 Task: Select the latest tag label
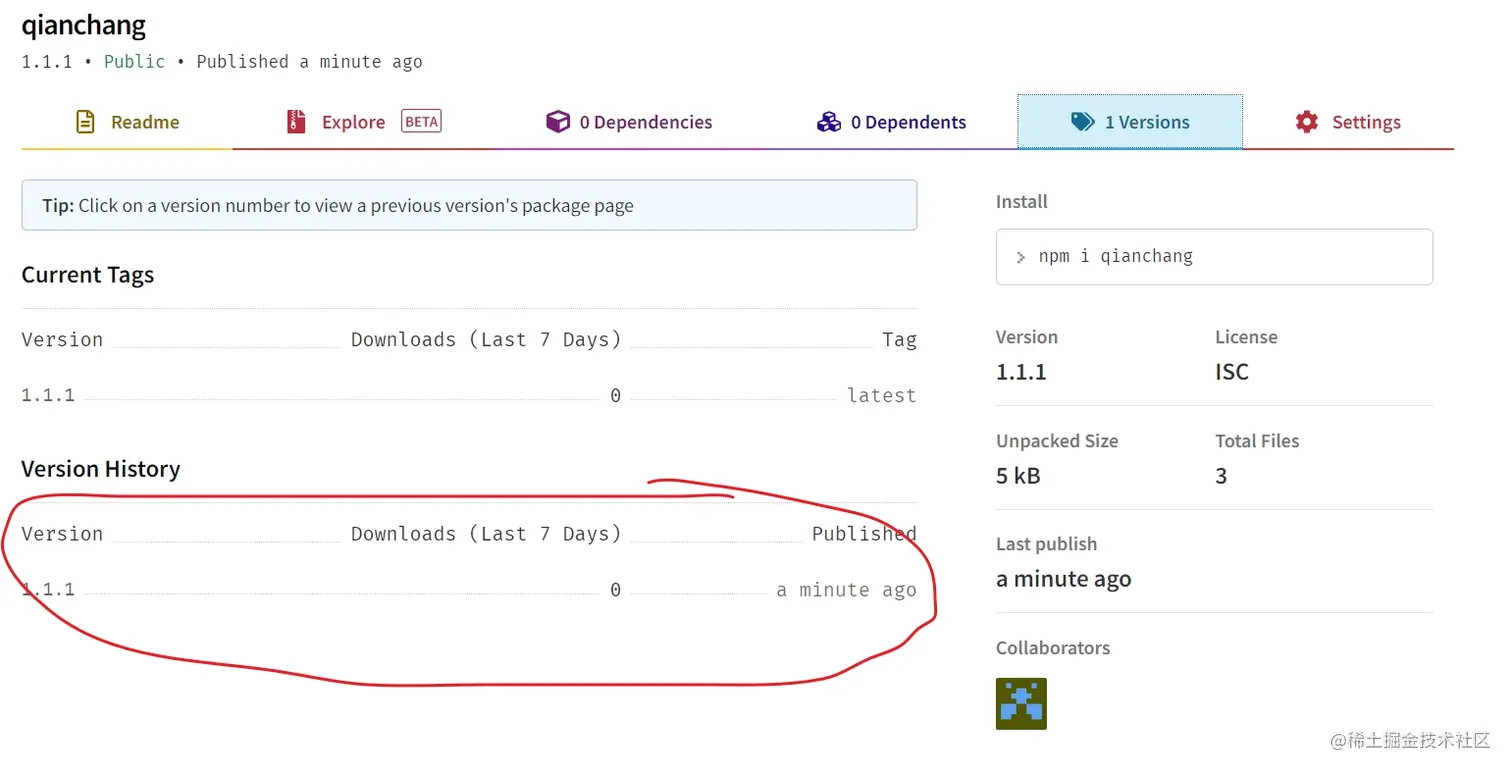[x=881, y=394]
